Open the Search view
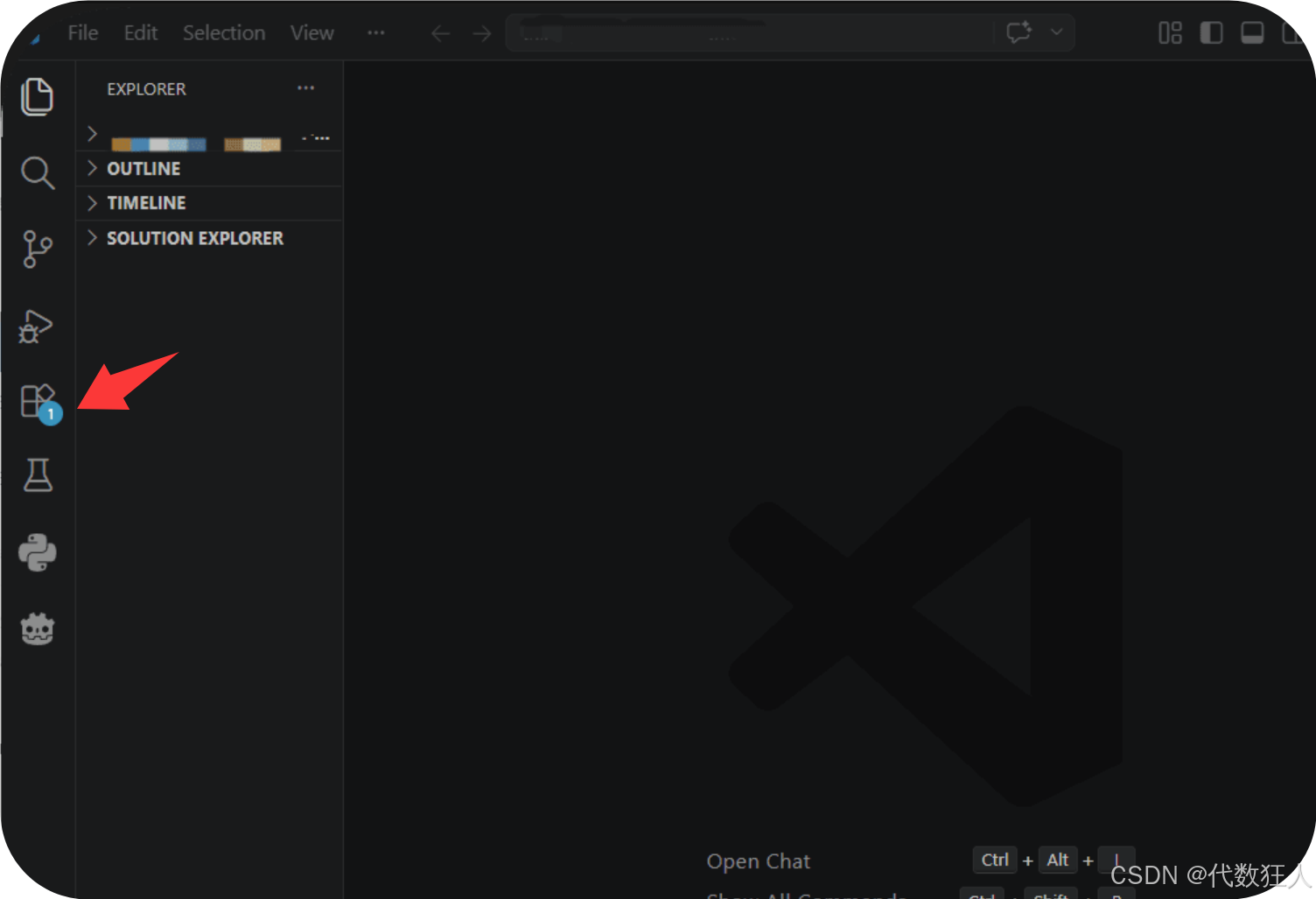1316x899 pixels. [x=37, y=172]
